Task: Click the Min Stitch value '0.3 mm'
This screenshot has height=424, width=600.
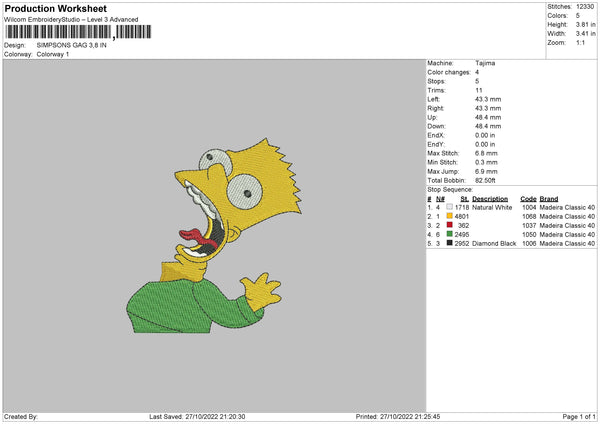Action: click(x=486, y=162)
